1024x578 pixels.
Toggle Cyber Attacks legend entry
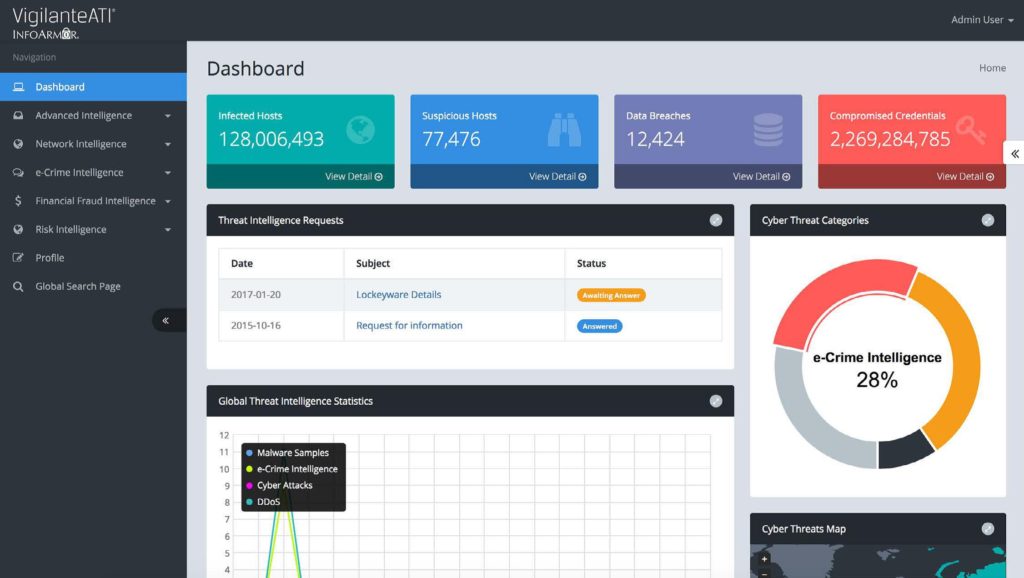coord(279,485)
